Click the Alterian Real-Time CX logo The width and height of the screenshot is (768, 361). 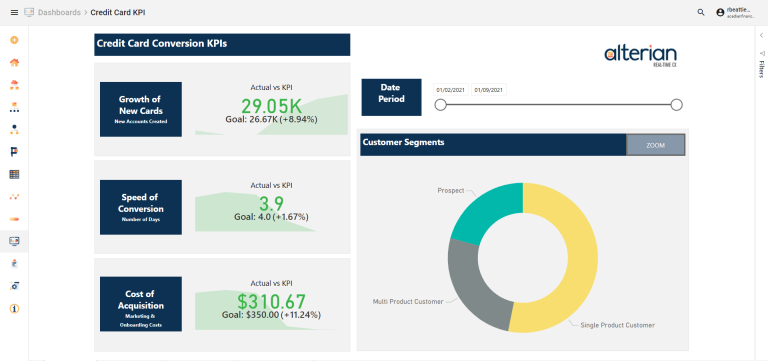pyautogui.click(x=641, y=56)
